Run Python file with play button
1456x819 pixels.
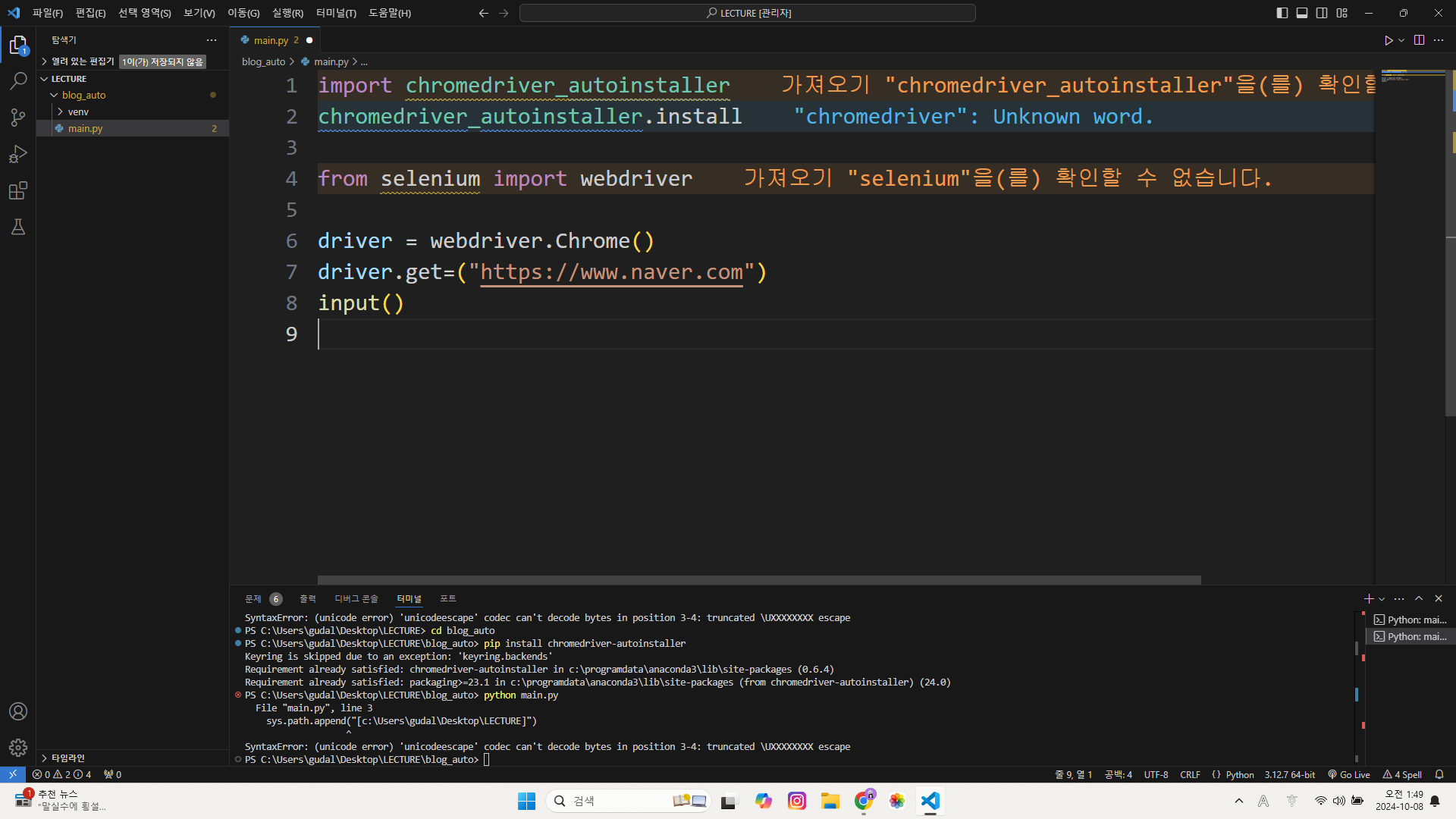coord(1388,40)
